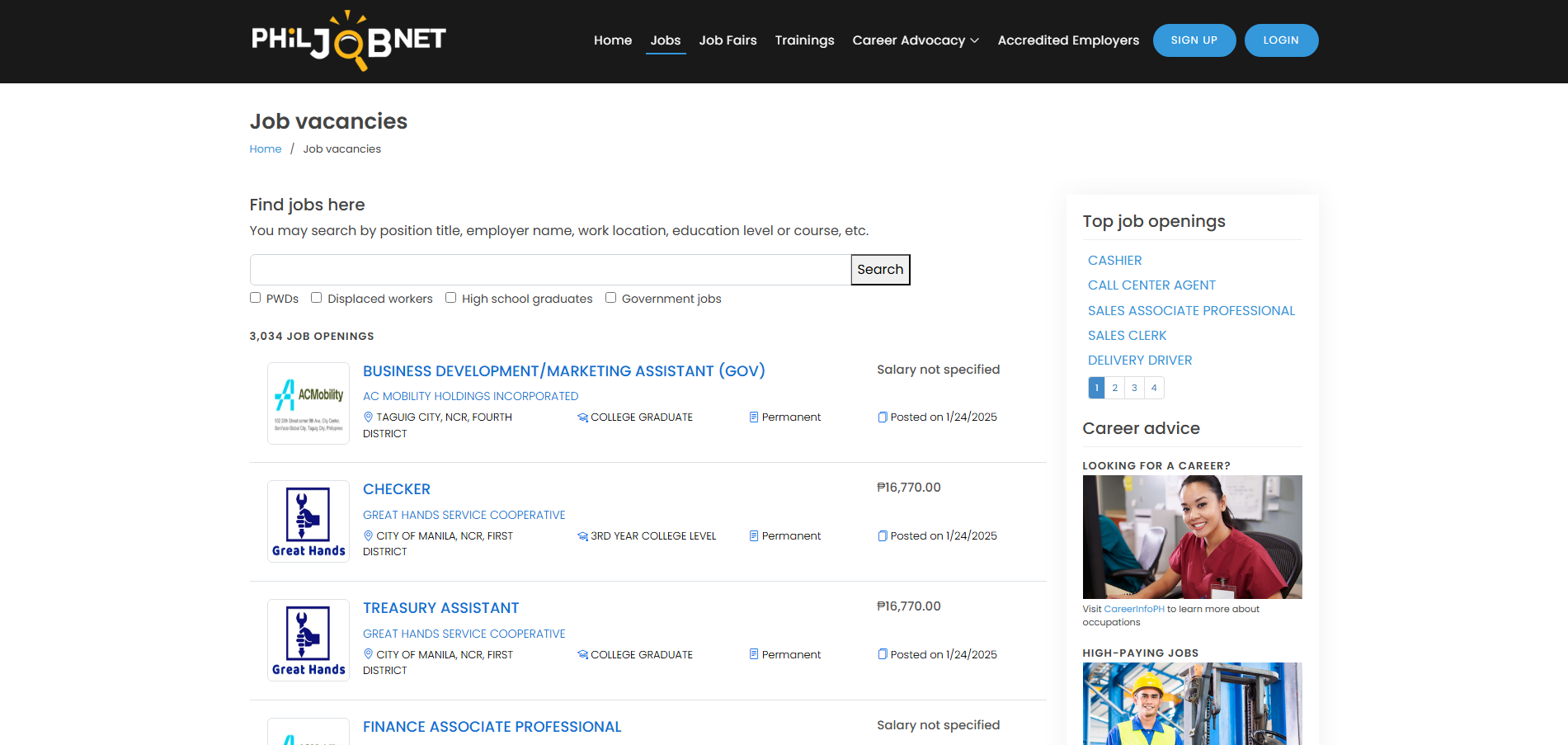
Task: Open FINANCE ASSOCIATE PROFESSIONAL job posting
Action: click(x=492, y=727)
